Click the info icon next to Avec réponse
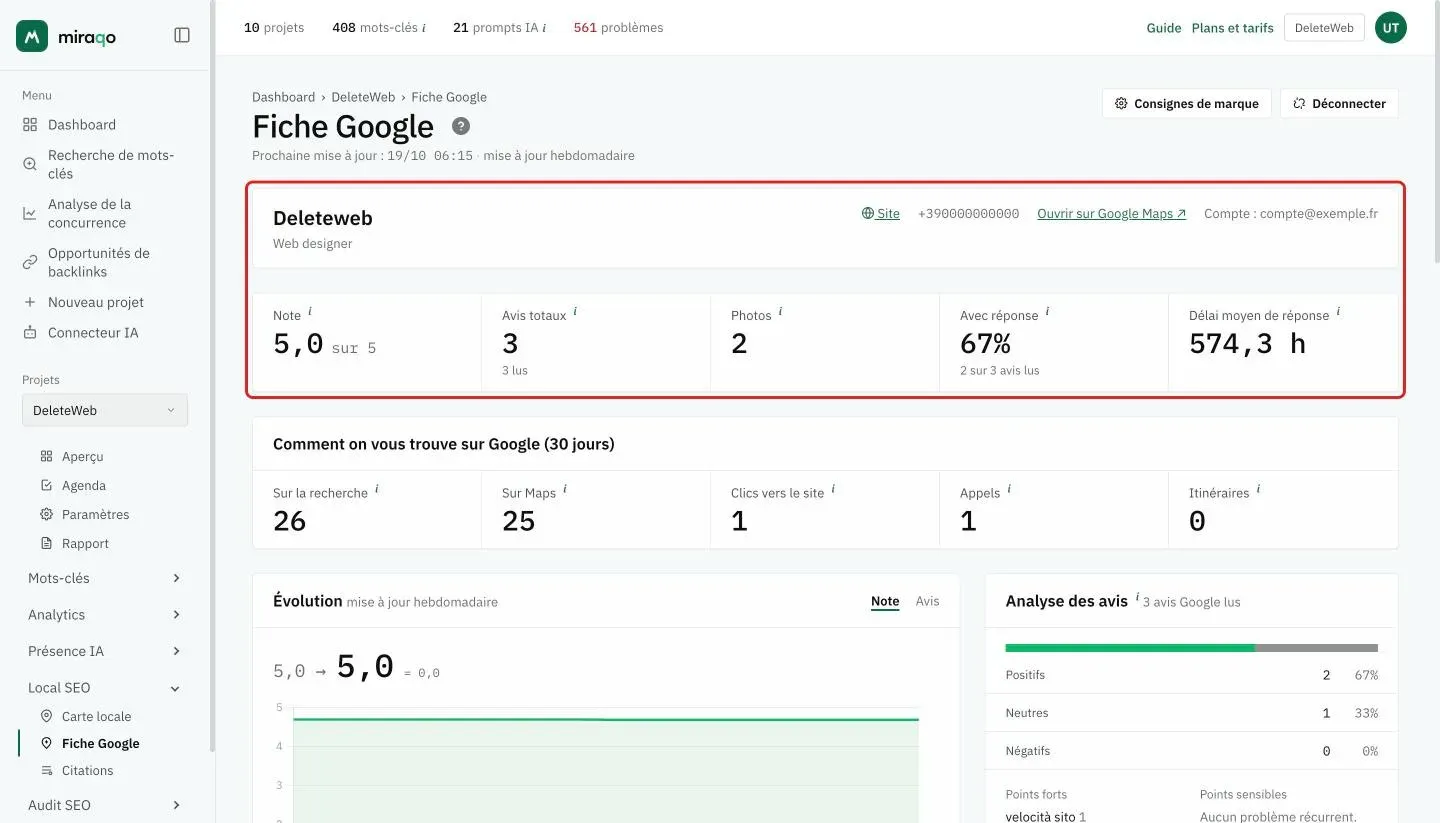Screen dimensions: 1440x823 click(1047, 312)
